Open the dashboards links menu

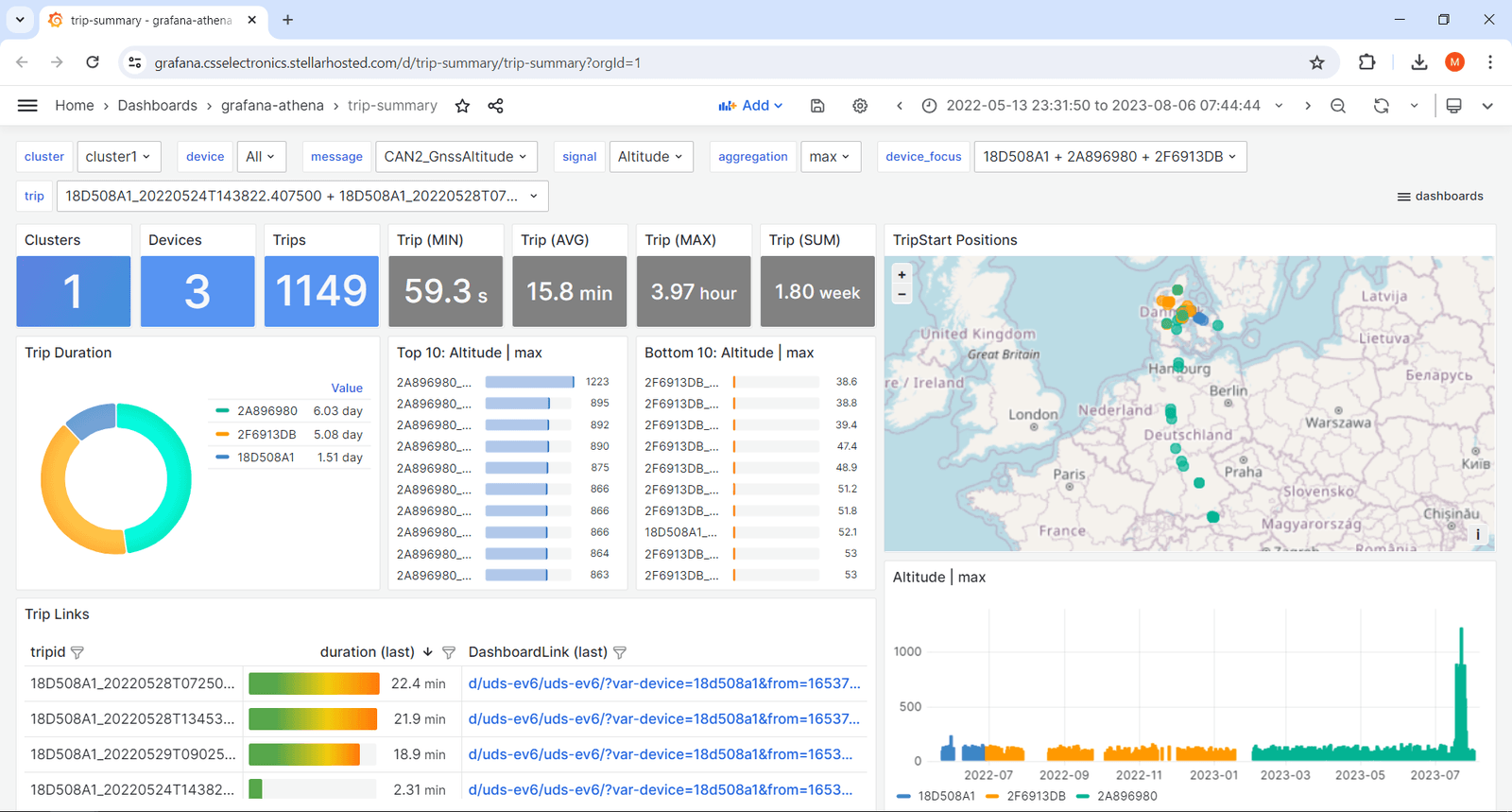[x=1440, y=197]
